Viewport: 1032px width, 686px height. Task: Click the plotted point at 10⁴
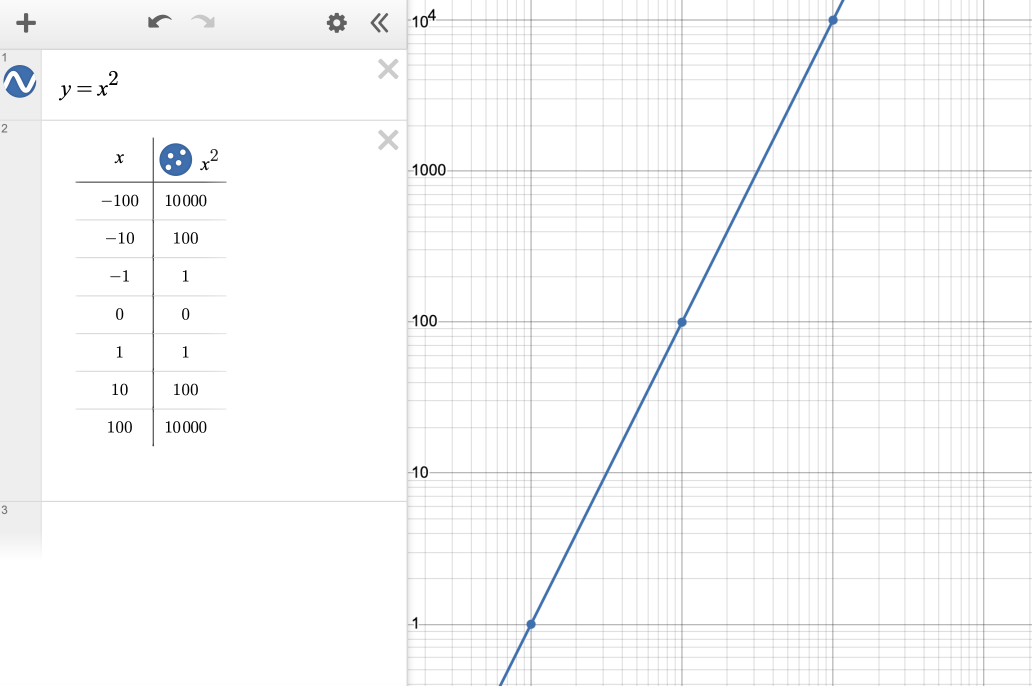coord(833,20)
